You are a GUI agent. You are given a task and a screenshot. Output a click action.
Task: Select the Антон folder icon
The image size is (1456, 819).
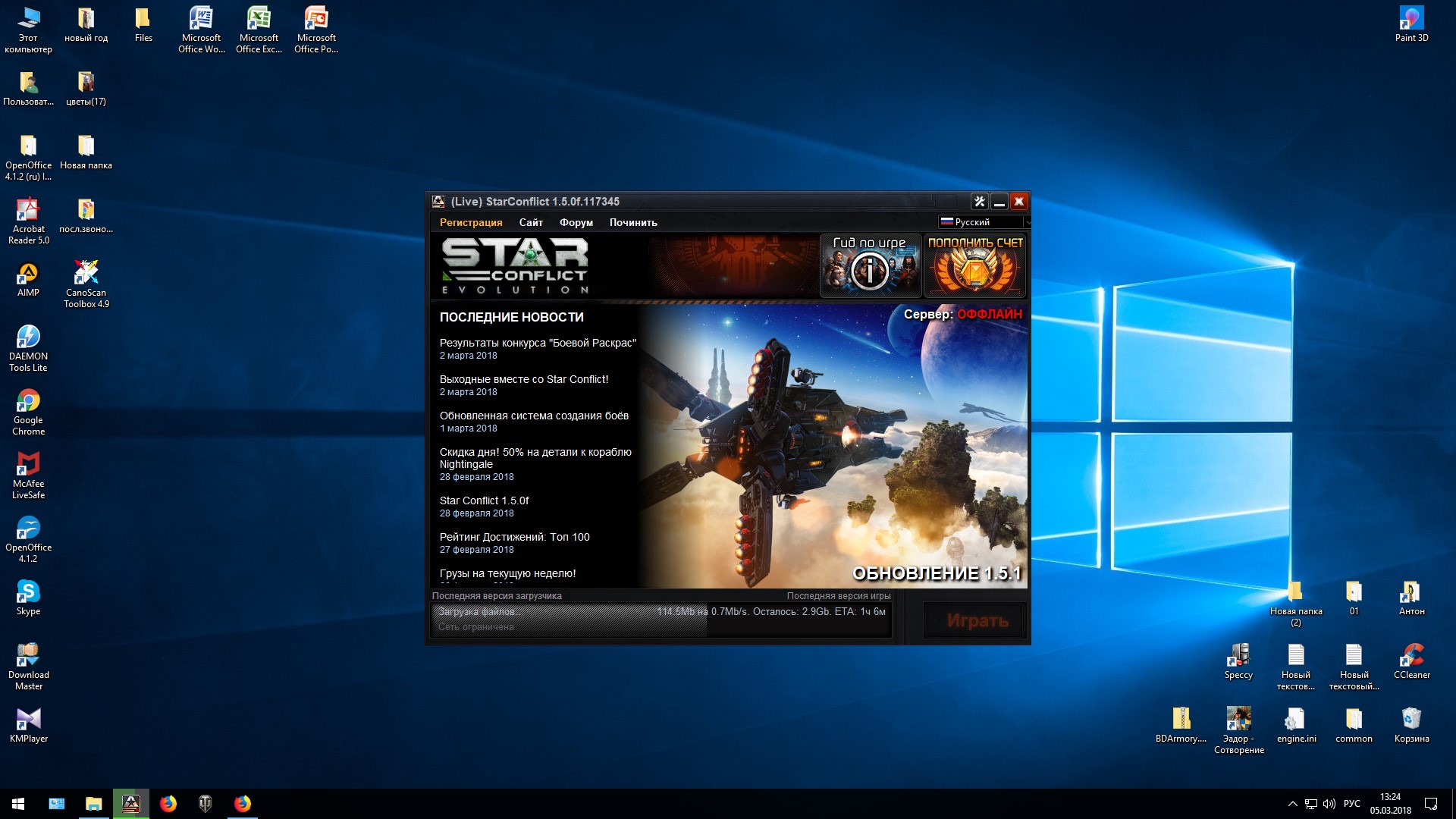(1411, 598)
